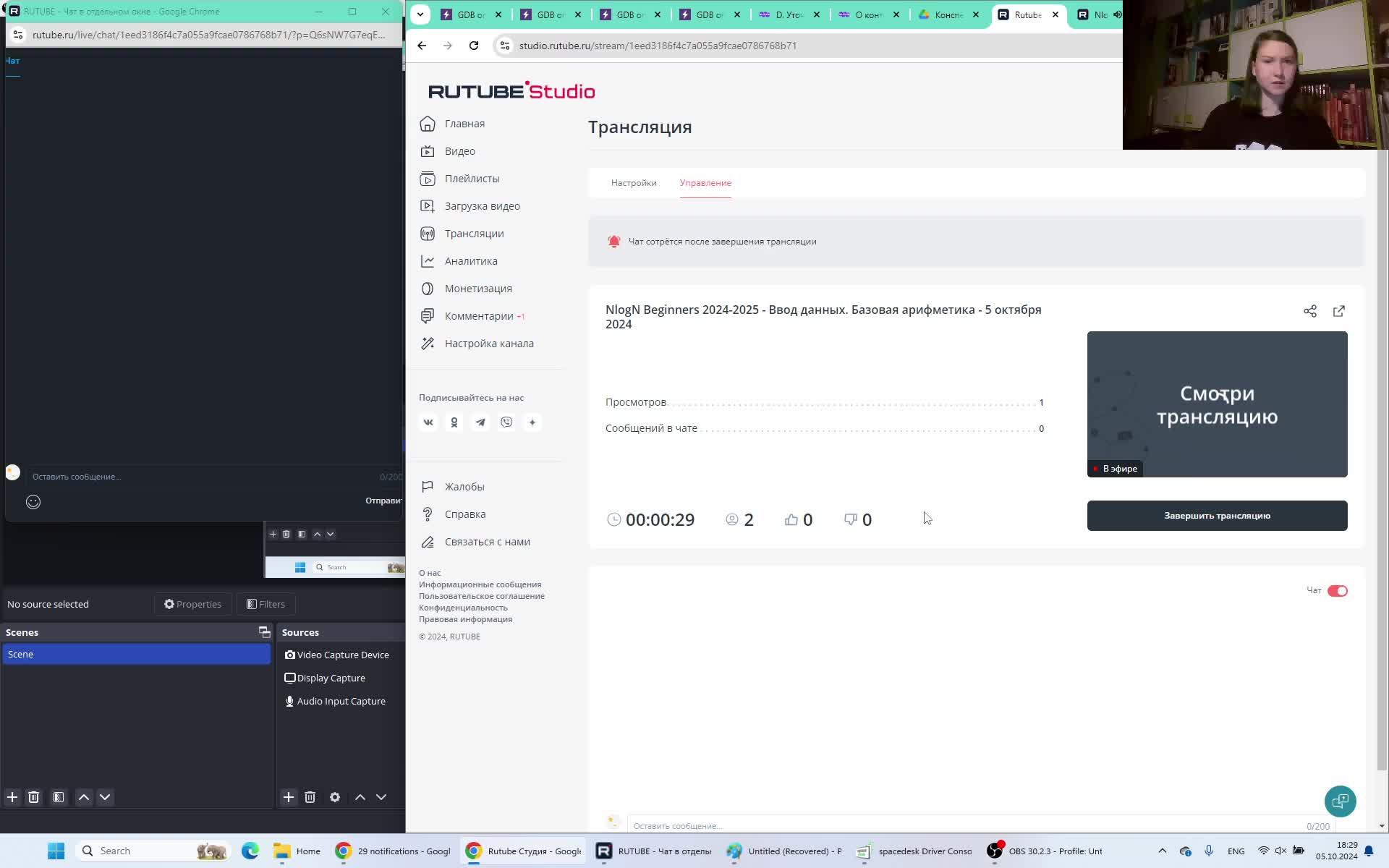Image resolution: width=1389 pixels, height=868 pixels.
Task: Expand the Chrome tab search dropdown
Action: click(x=420, y=14)
